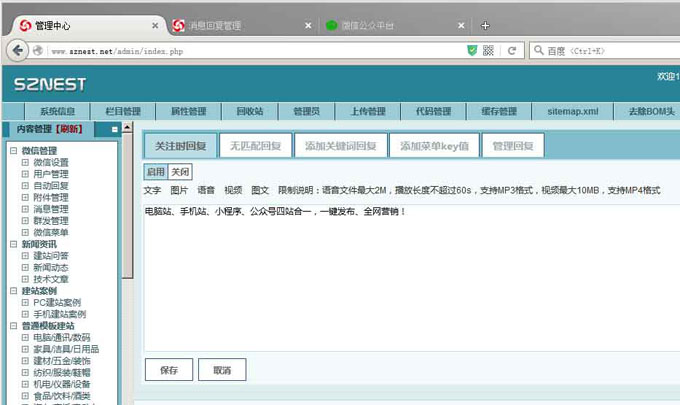Open a new browser tab with plus

(486, 25)
